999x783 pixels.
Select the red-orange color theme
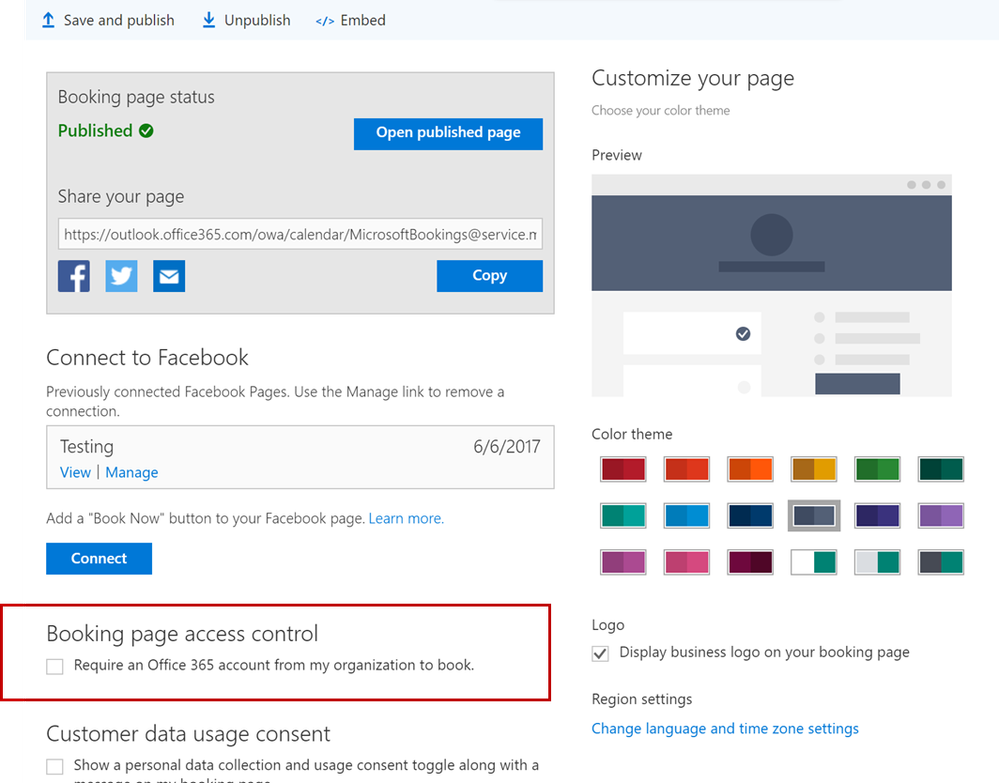(687, 470)
